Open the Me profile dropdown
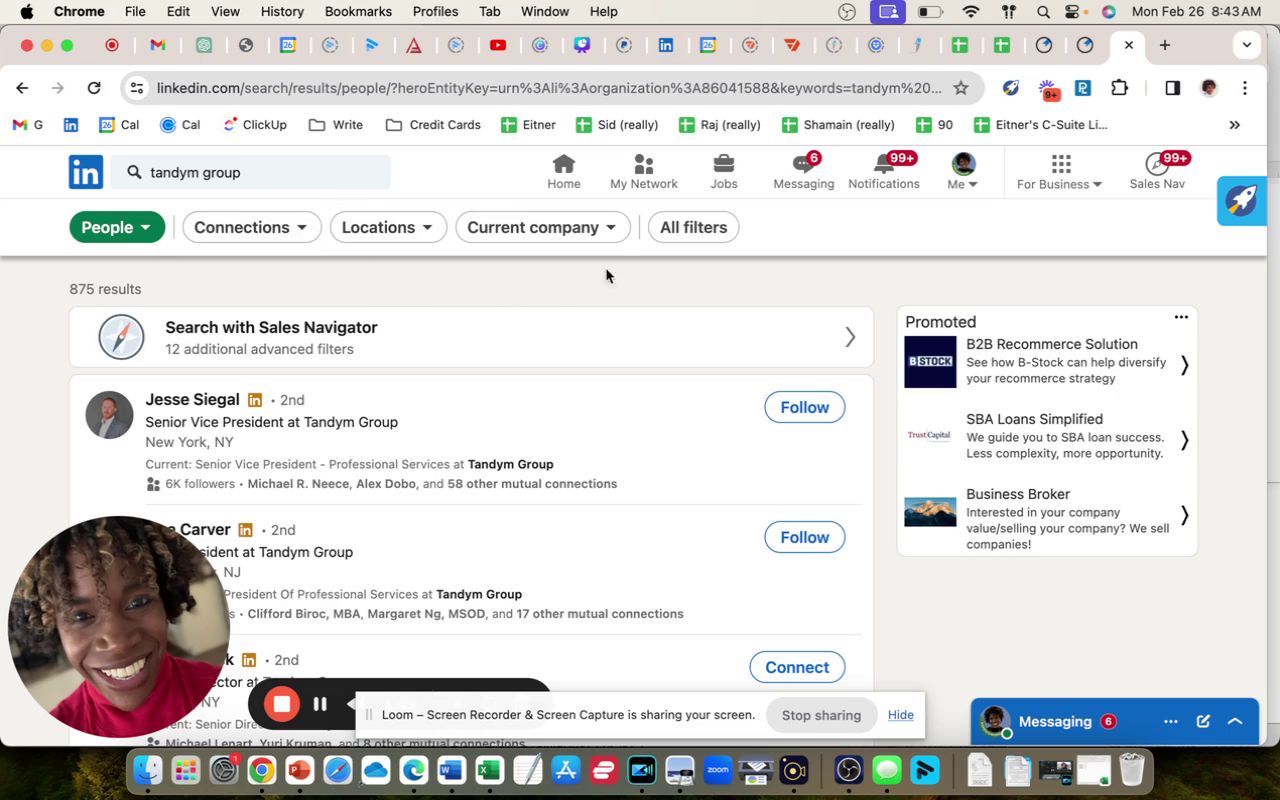 point(963,171)
